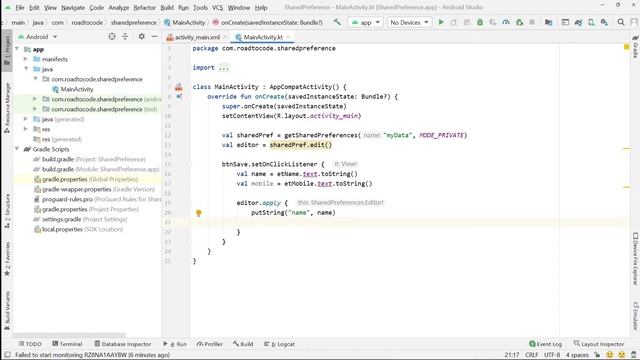Open the VCS menu
The height and width of the screenshot is (360, 640).
point(217,7)
